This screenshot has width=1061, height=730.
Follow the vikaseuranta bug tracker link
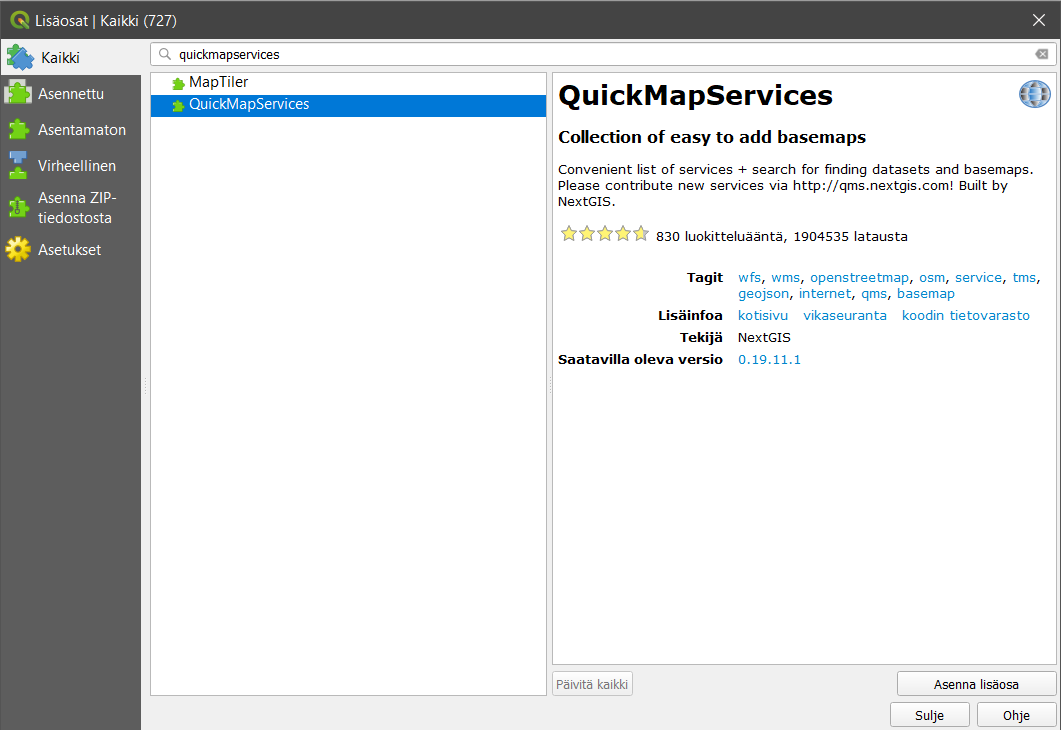click(844, 315)
